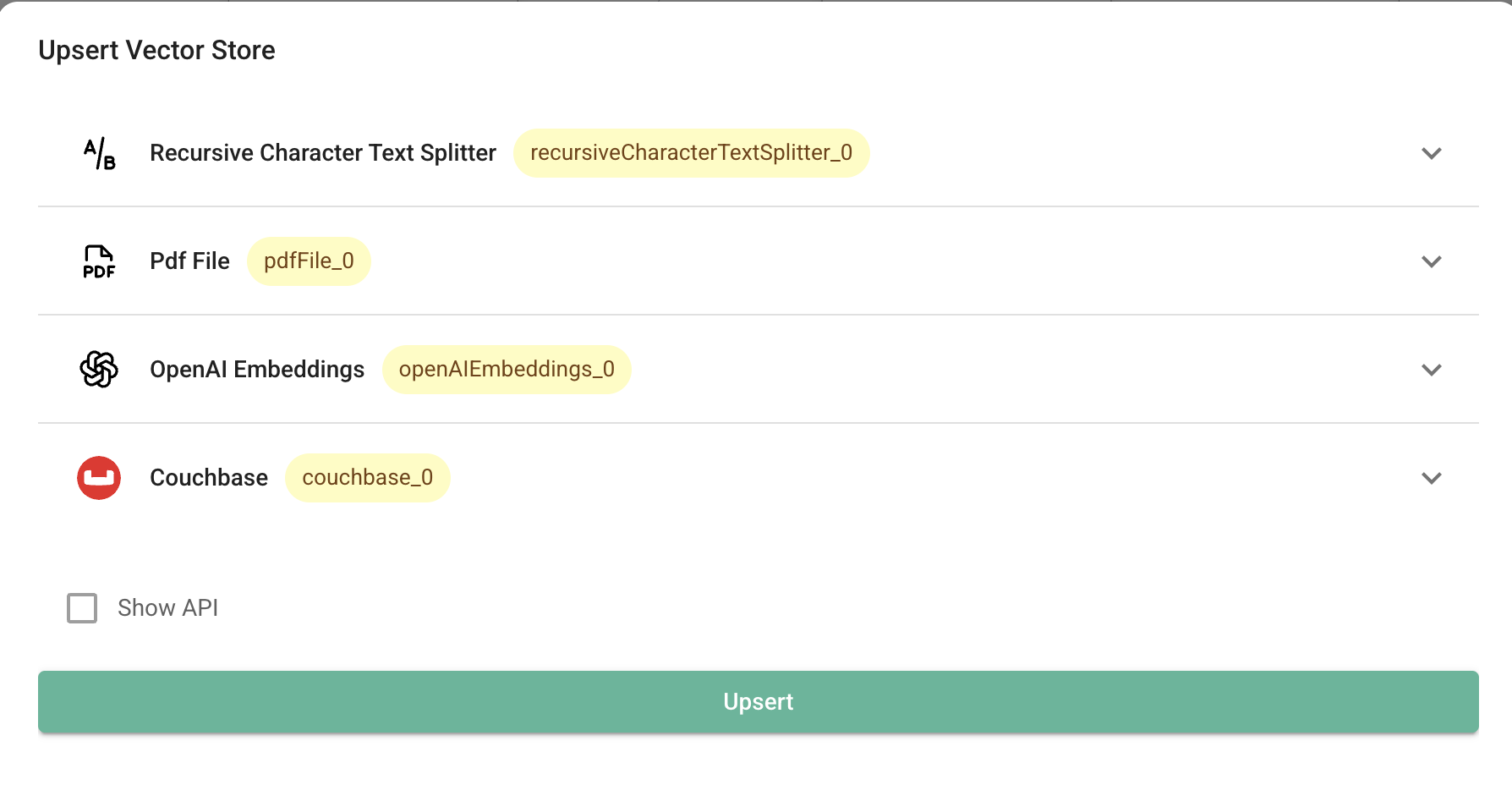Select the recursiveCharacterTextSplitter_0 chip
This screenshot has height=785, width=1512.
pos(691,153)
